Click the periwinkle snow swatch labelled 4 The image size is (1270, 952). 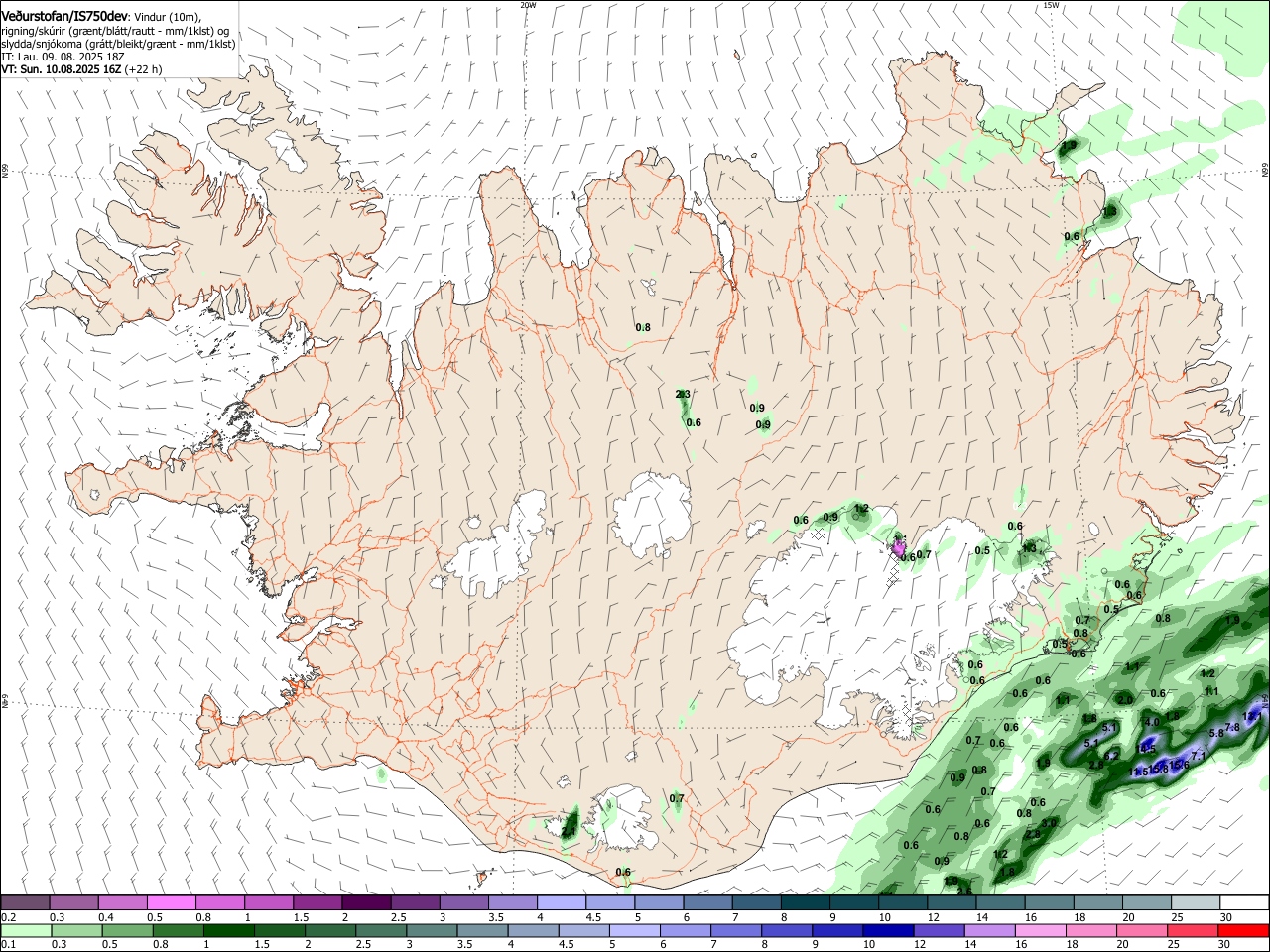(562, 902)
